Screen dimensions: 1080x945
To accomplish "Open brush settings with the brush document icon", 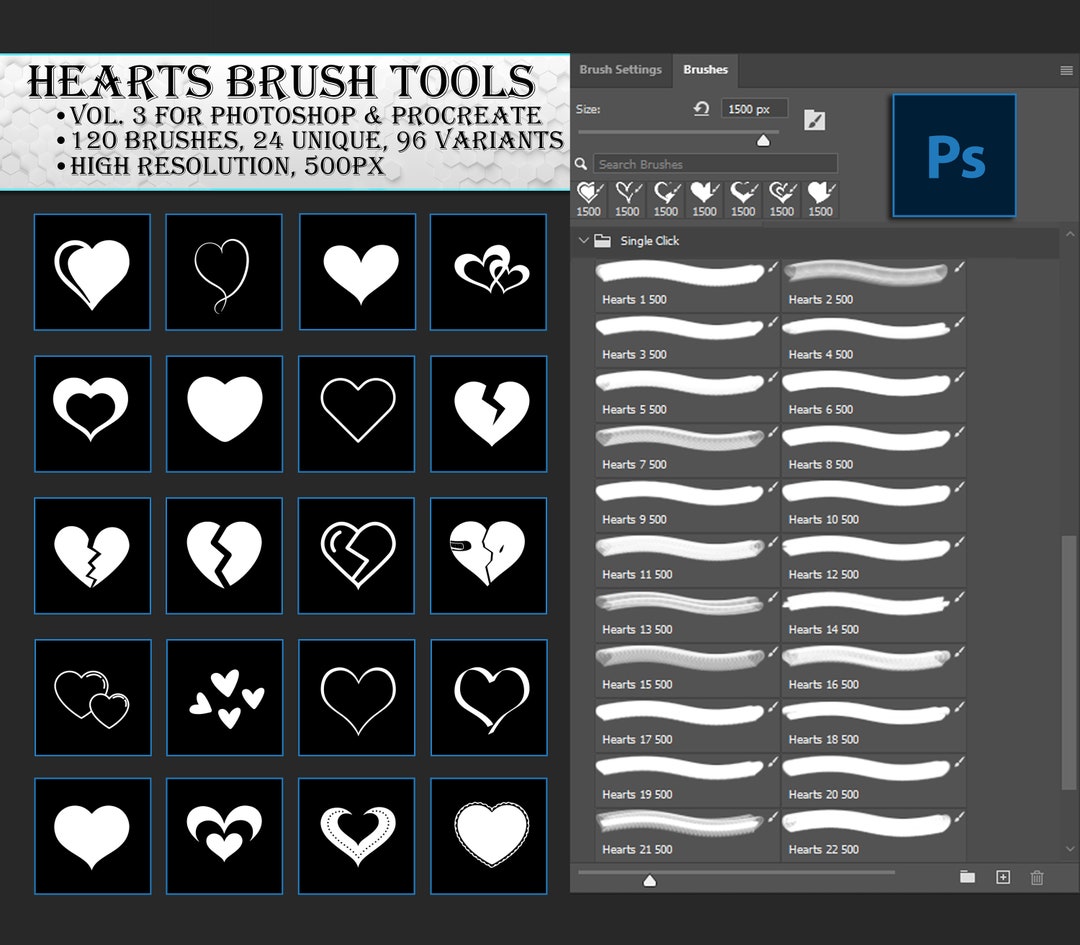I will tap(816, 120).
